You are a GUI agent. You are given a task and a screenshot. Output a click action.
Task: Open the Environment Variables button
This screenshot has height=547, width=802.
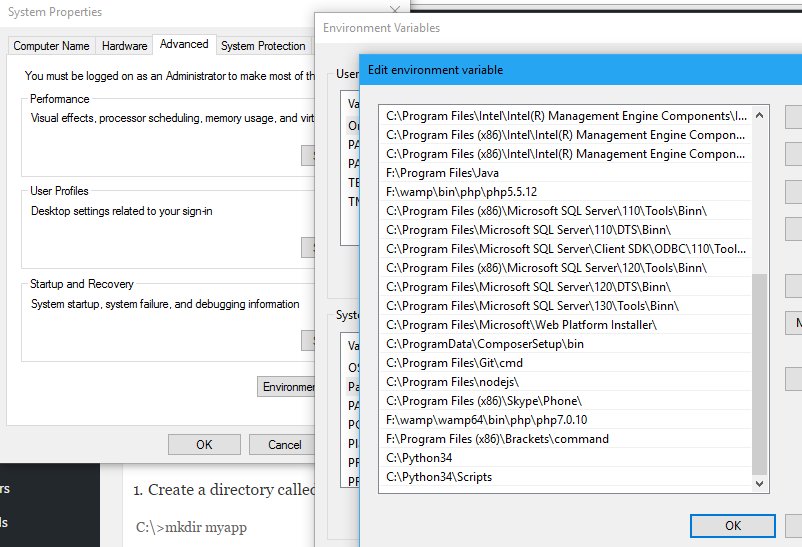[286, 387]
